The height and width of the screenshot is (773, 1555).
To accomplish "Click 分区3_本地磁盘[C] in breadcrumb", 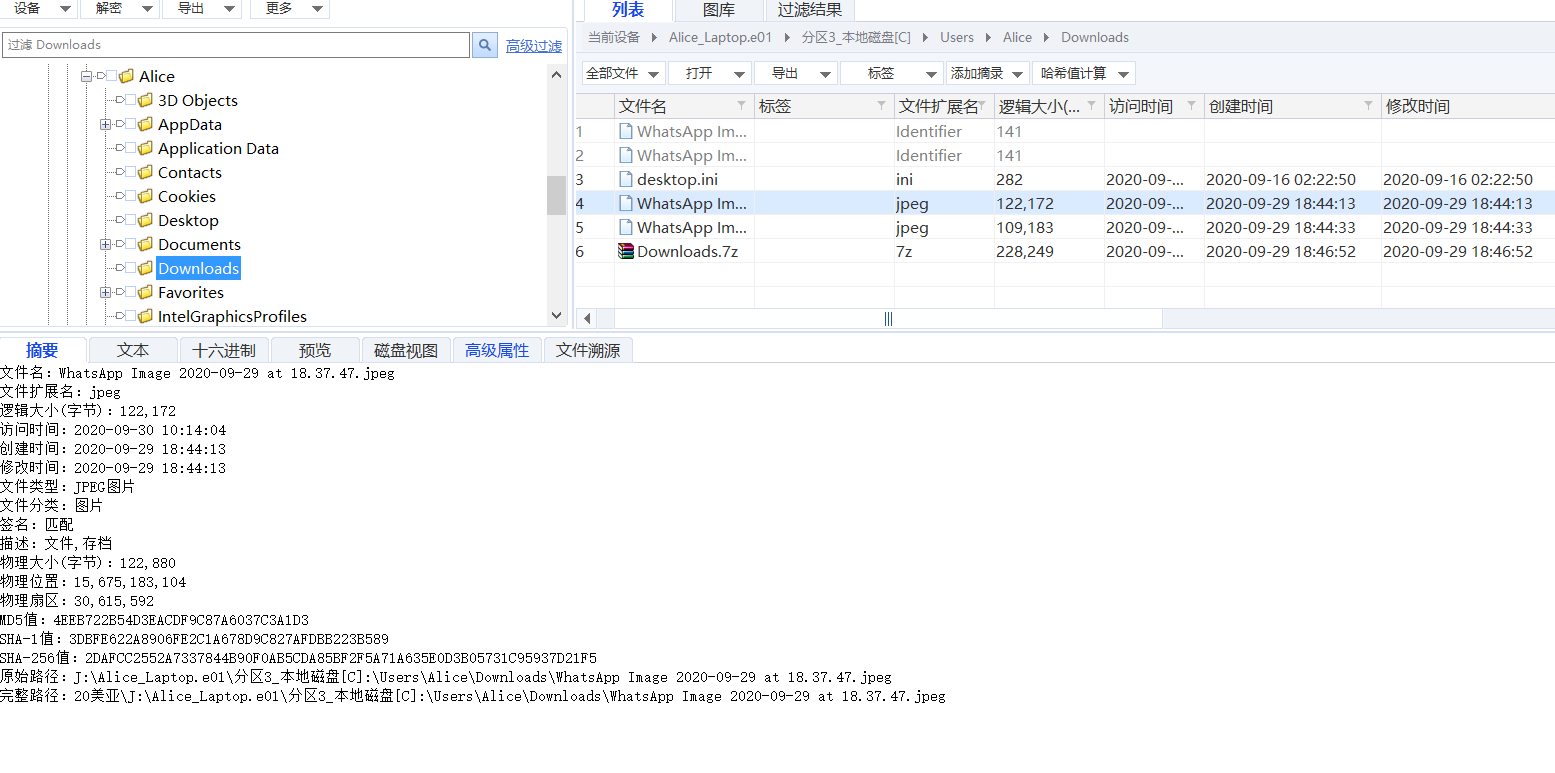I will pos(856,37).
